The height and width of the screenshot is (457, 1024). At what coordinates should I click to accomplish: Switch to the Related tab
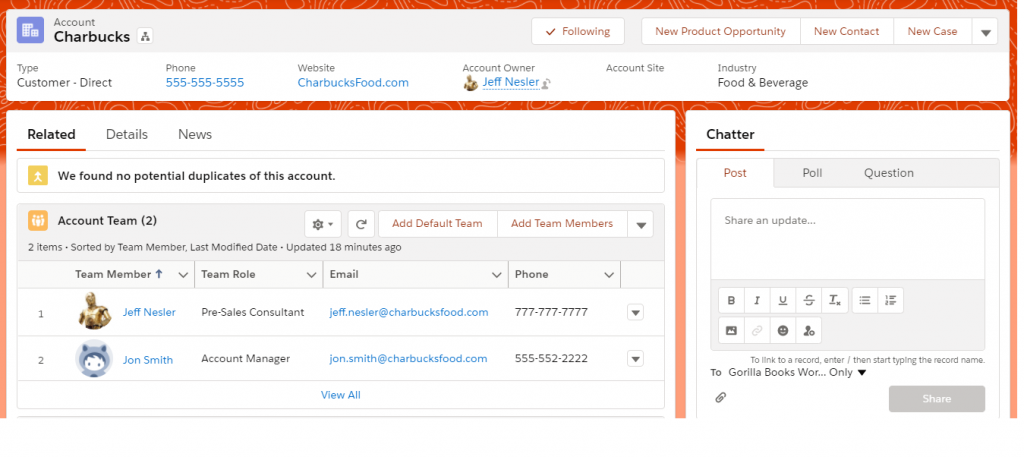(52, 134)
